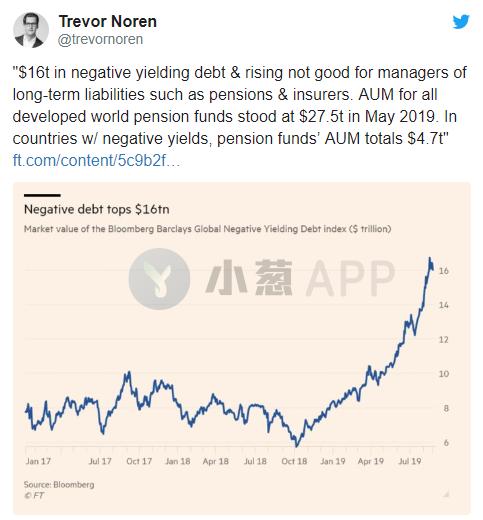Click the 10 value on y-axis

(x=444, y=374)
